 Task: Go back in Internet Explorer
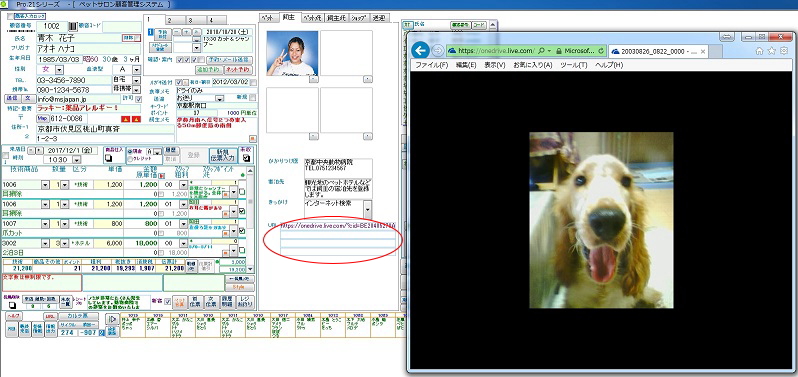tap(420, 50)
